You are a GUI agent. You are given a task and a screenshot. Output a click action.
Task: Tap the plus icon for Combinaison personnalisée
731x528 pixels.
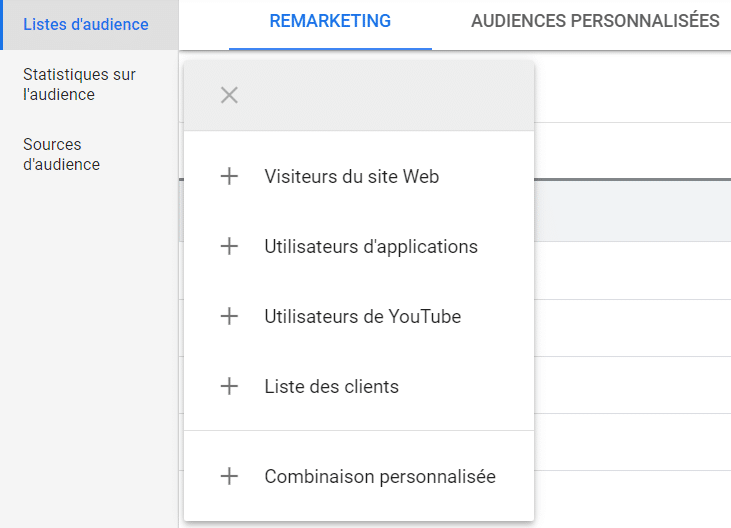tap(229, 477)
